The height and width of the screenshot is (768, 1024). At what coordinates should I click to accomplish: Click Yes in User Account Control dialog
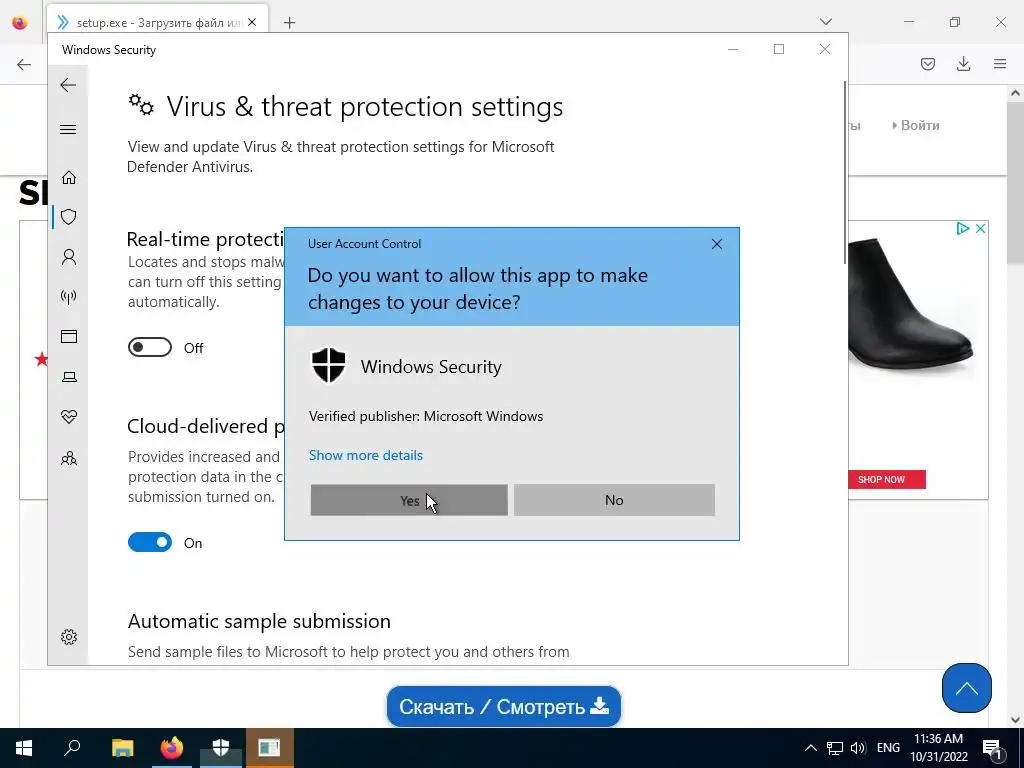pyautogui.click(x=409, y=500)
